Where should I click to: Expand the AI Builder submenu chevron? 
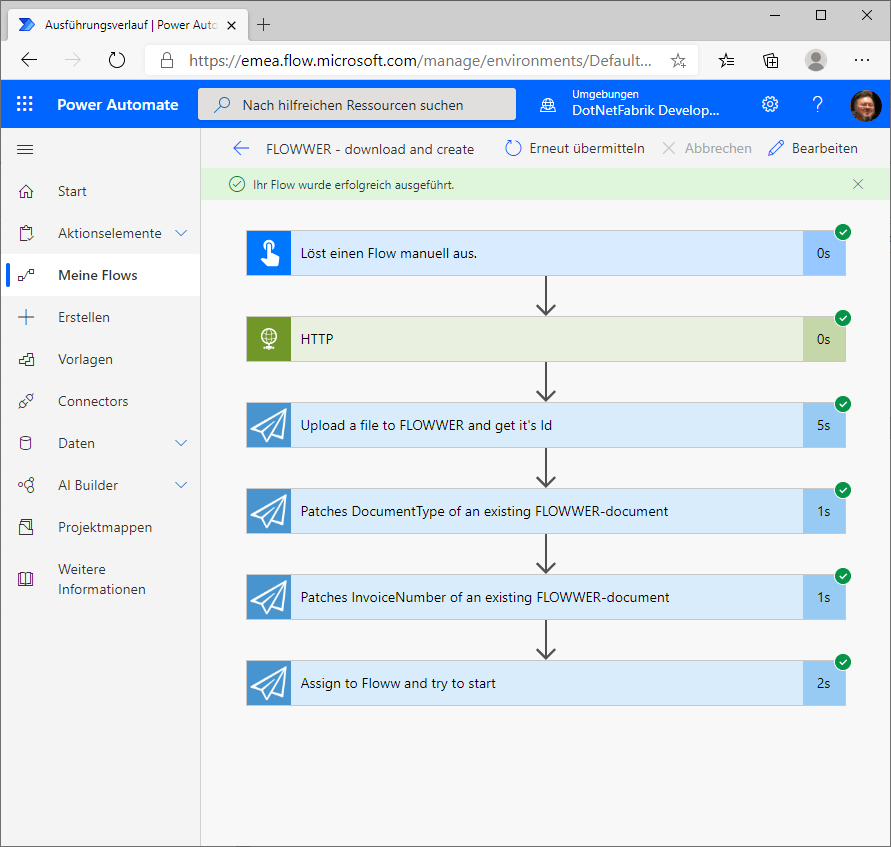click(181, 485)
